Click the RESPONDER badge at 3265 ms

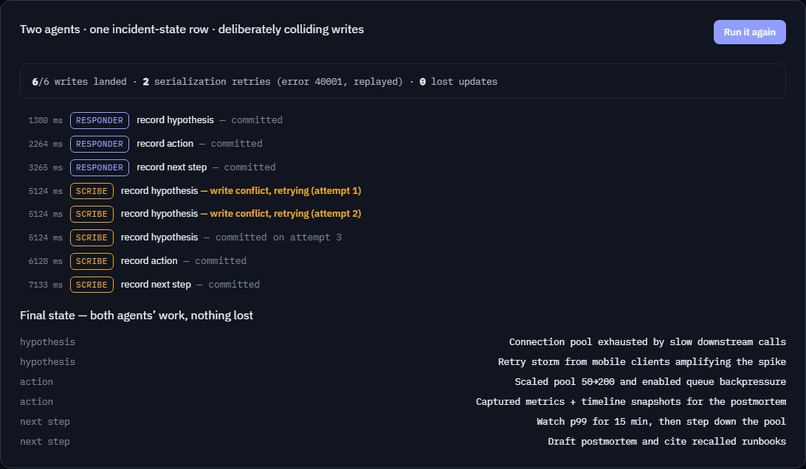pos(99,168)
